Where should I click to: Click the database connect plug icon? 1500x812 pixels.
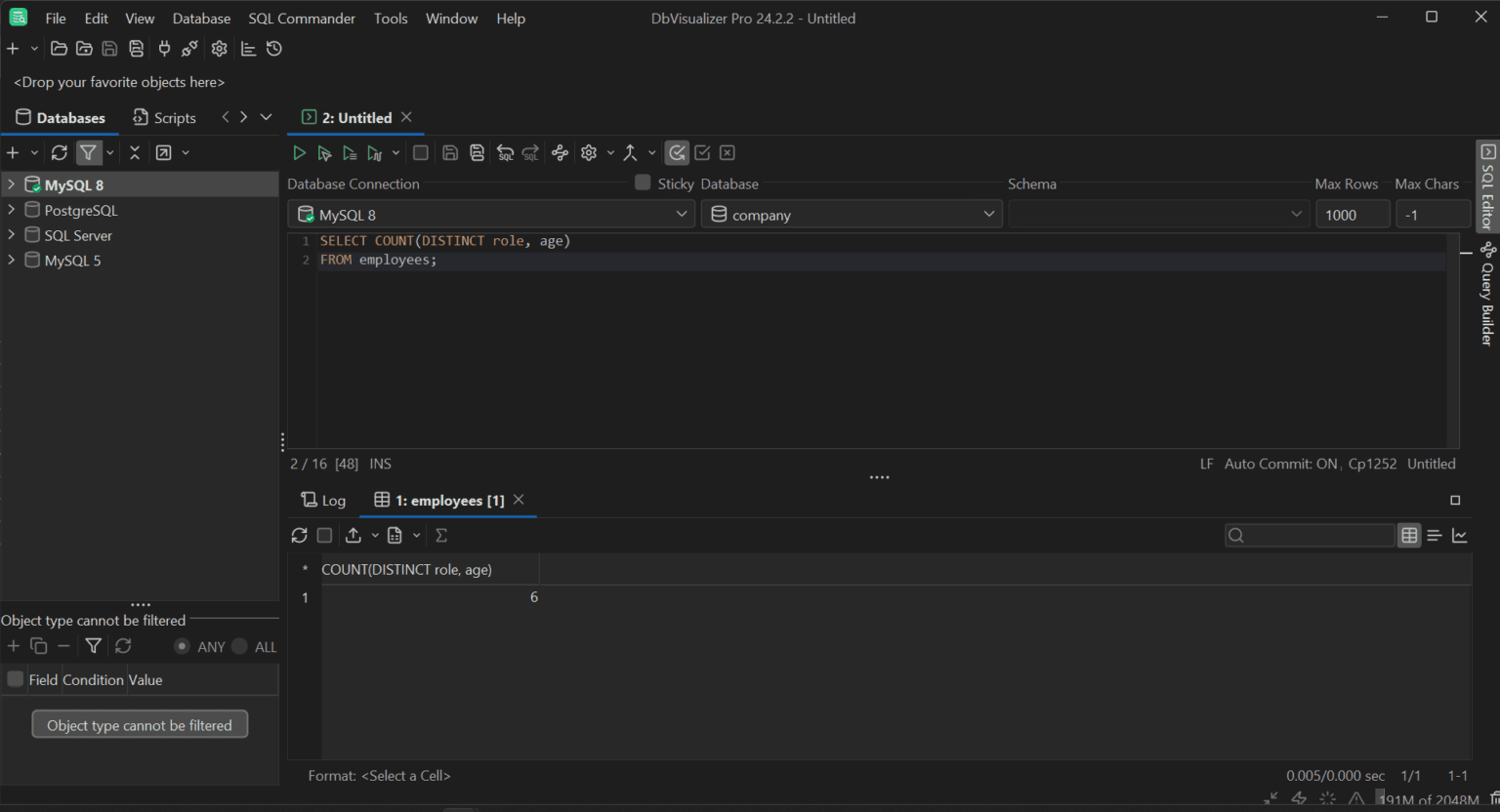164,49
